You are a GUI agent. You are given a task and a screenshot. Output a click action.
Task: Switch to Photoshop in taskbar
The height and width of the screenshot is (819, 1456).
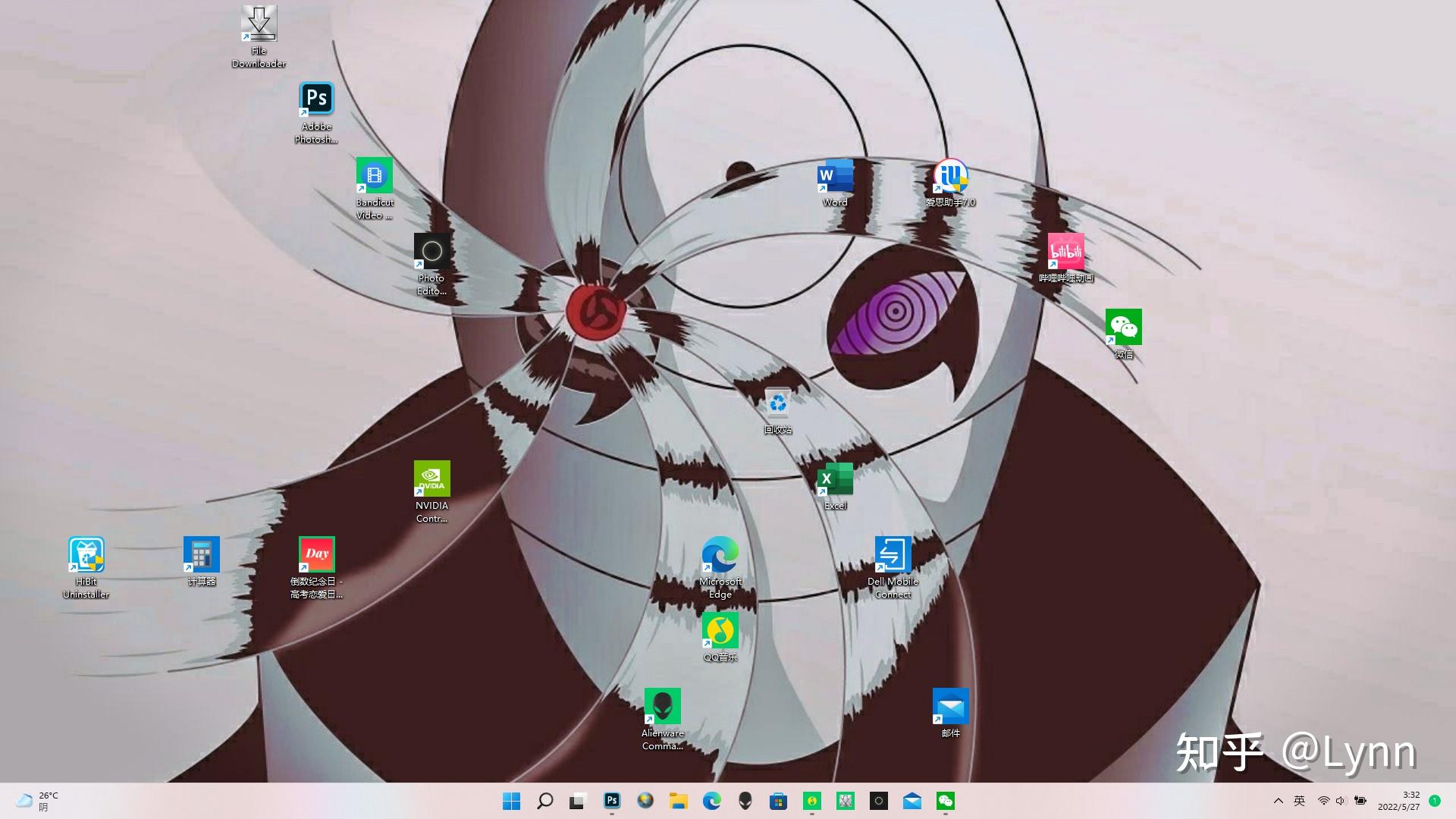[x=612, y=801]
